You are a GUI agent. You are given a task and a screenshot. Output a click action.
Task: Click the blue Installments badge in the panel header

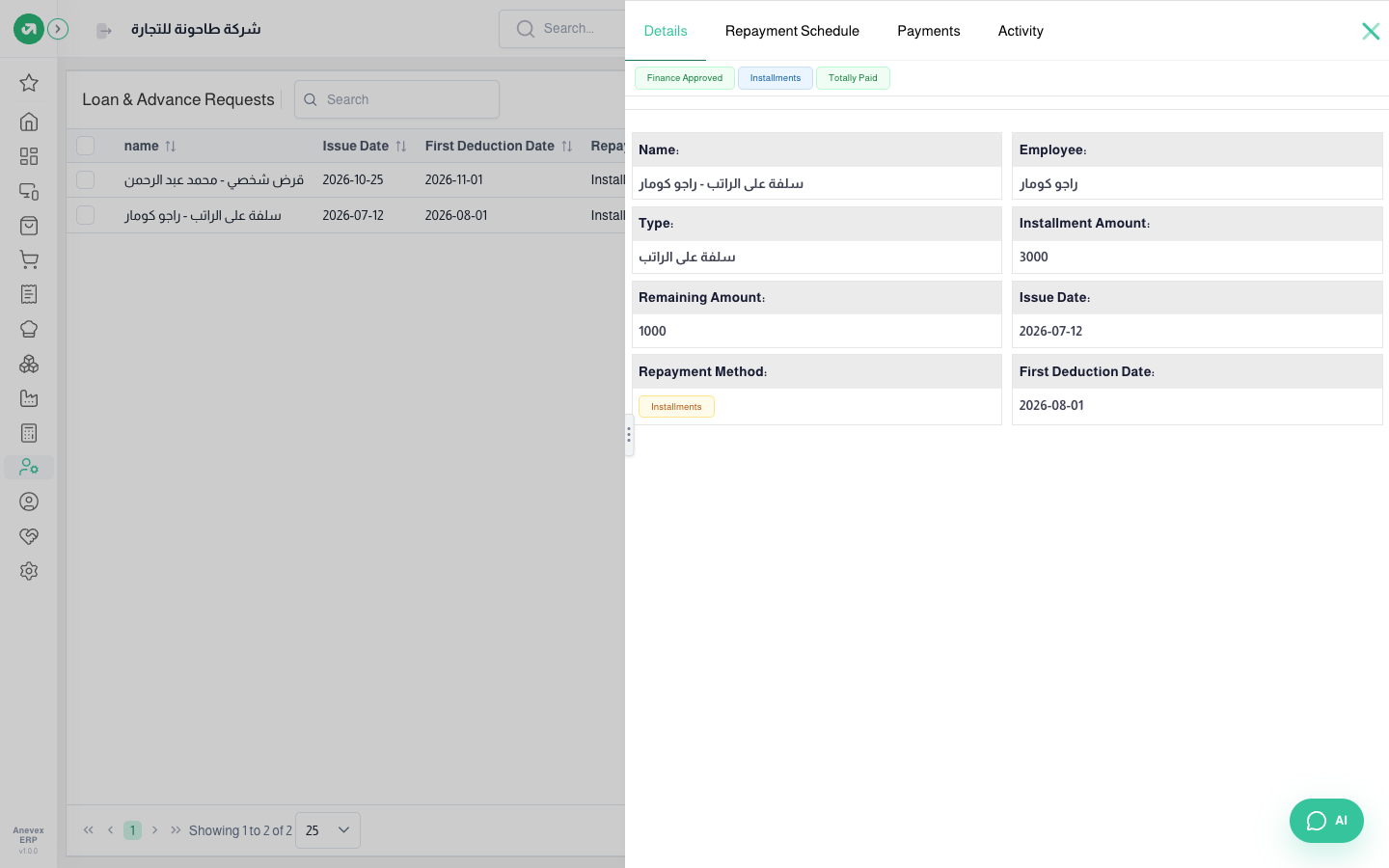(x=776, y=78)
